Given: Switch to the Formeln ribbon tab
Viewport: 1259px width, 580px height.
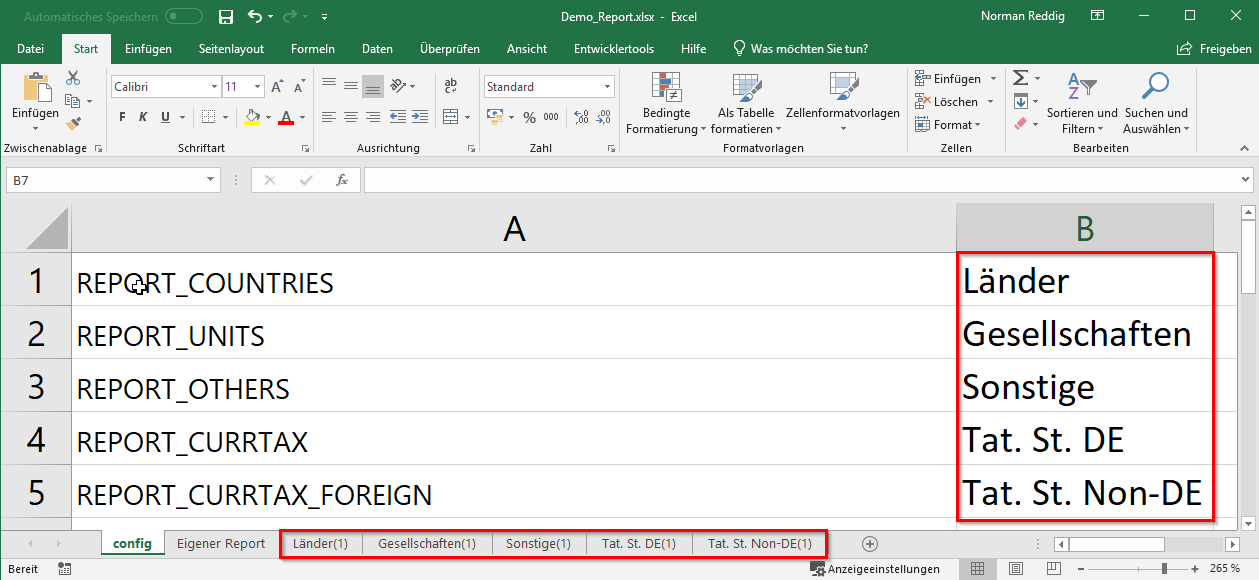Looking at the screenshot, I should pyautogui.click(x=312, y=49).
